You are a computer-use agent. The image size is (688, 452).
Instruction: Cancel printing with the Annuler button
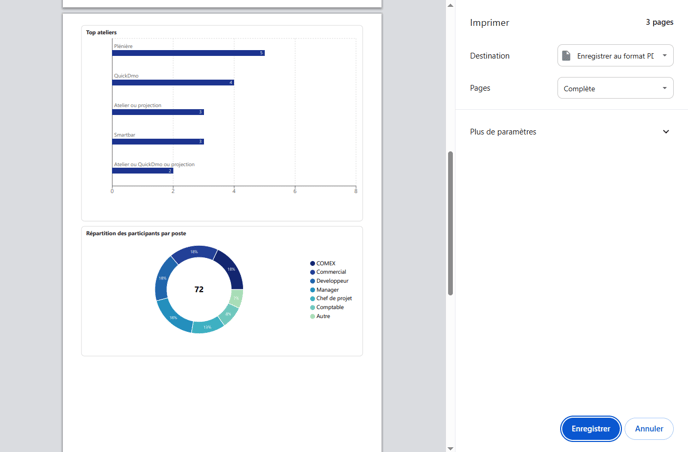pyautogui.click(x=649, y=429)
